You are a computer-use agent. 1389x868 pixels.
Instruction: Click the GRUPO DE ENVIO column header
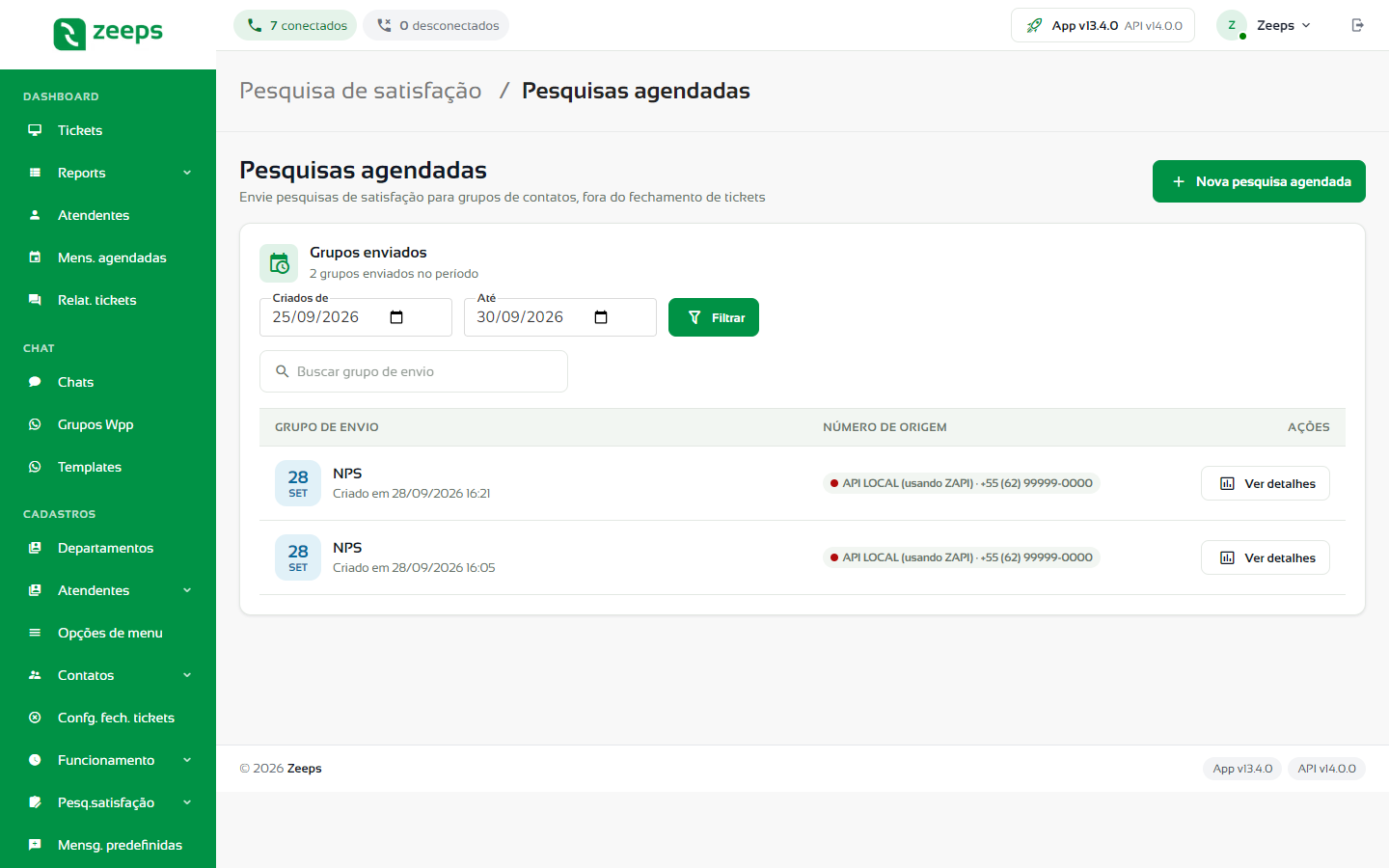pos(327,427)
